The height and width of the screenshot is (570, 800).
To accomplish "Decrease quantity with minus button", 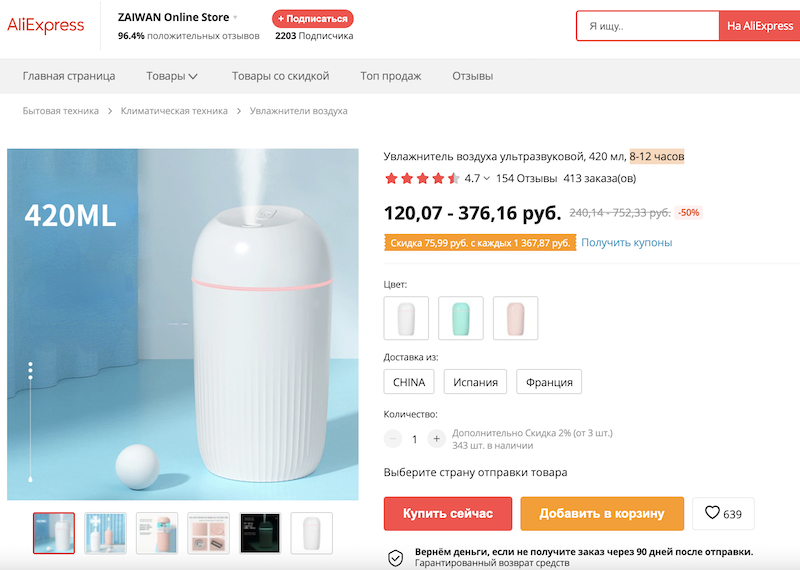I will 393,439.
